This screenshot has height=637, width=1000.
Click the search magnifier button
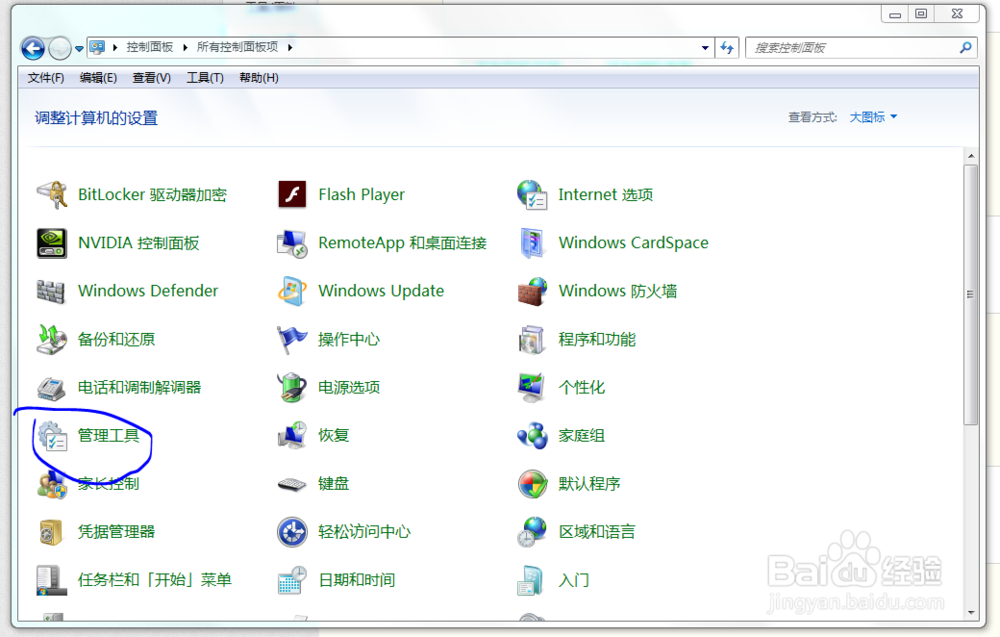point(966,47)
